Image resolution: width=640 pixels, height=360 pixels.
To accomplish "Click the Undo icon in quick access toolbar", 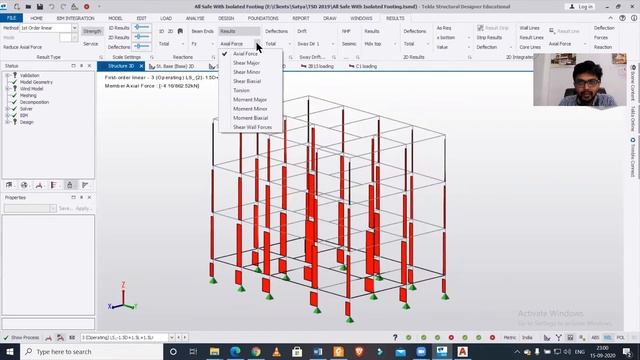I will click(x=51, y=7).
